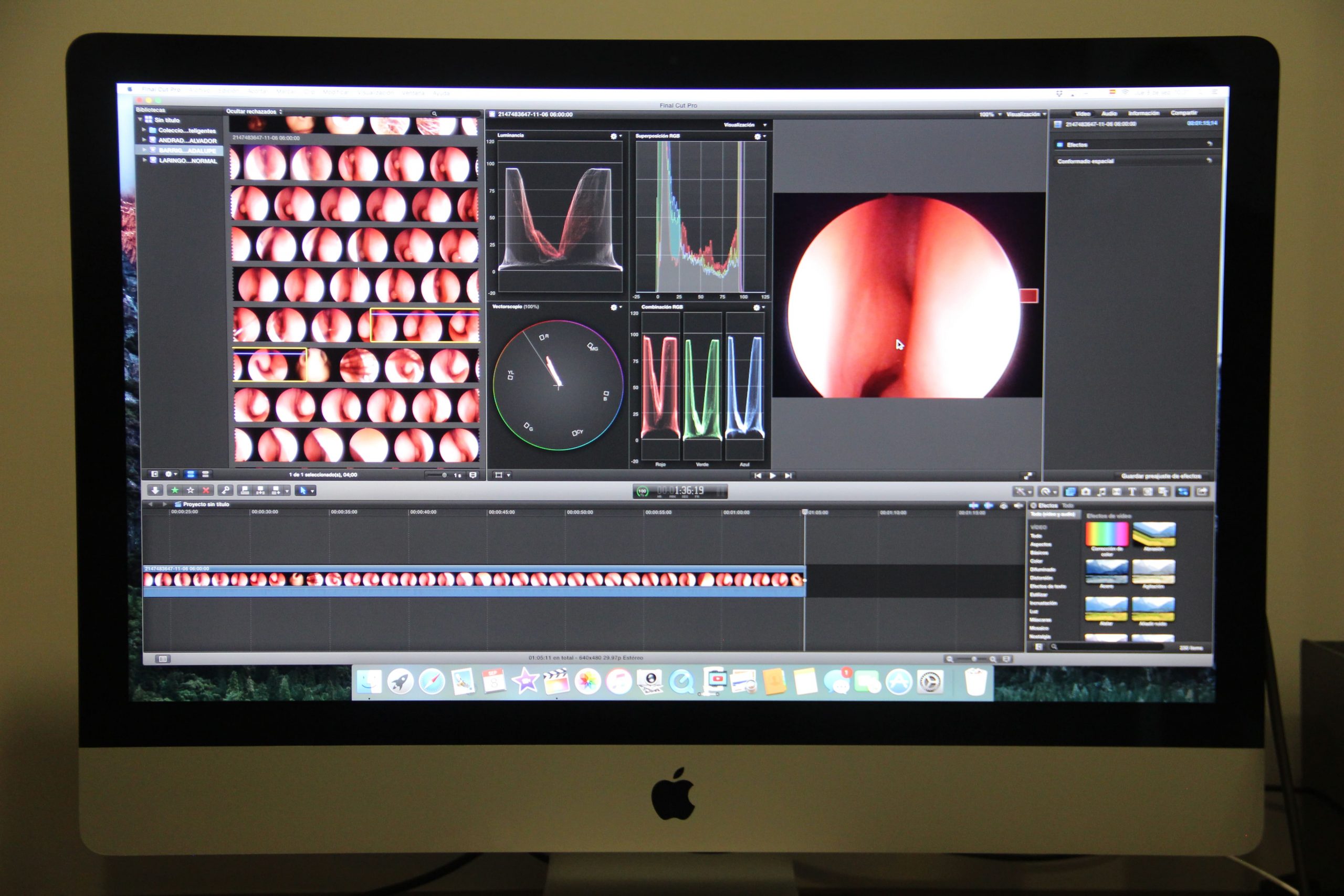Click the green favorite star button
The width and height of the screenshot is (1344, 896).
click(x=175, y=490)
